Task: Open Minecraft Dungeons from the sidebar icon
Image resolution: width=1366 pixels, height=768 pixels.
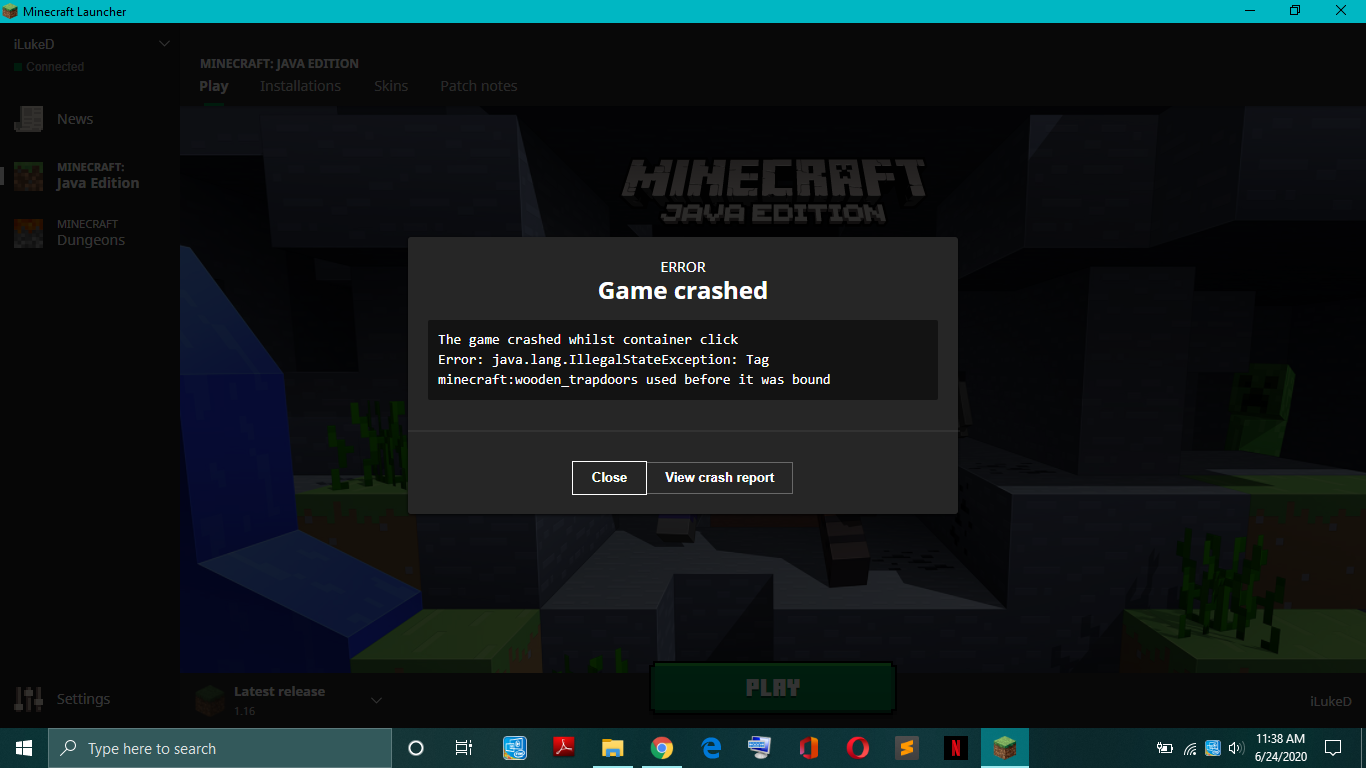Action: click(28, 233)
